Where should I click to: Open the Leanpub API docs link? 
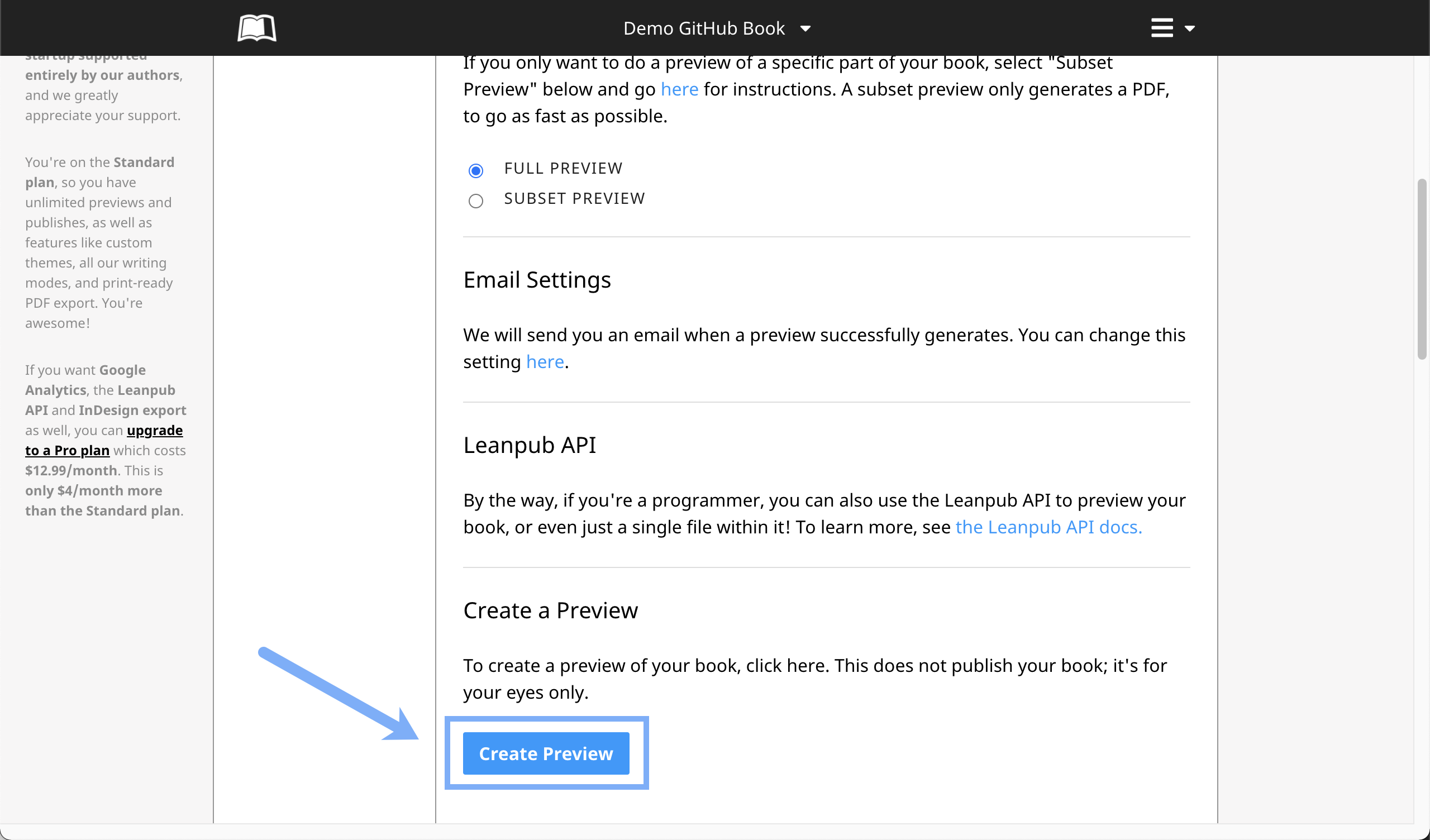tap(1048, 527)
